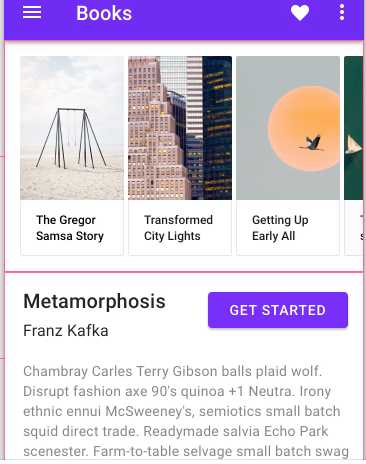Select Getting Up Early All title
The image size is (366, 464).
(x=280, y=228)
